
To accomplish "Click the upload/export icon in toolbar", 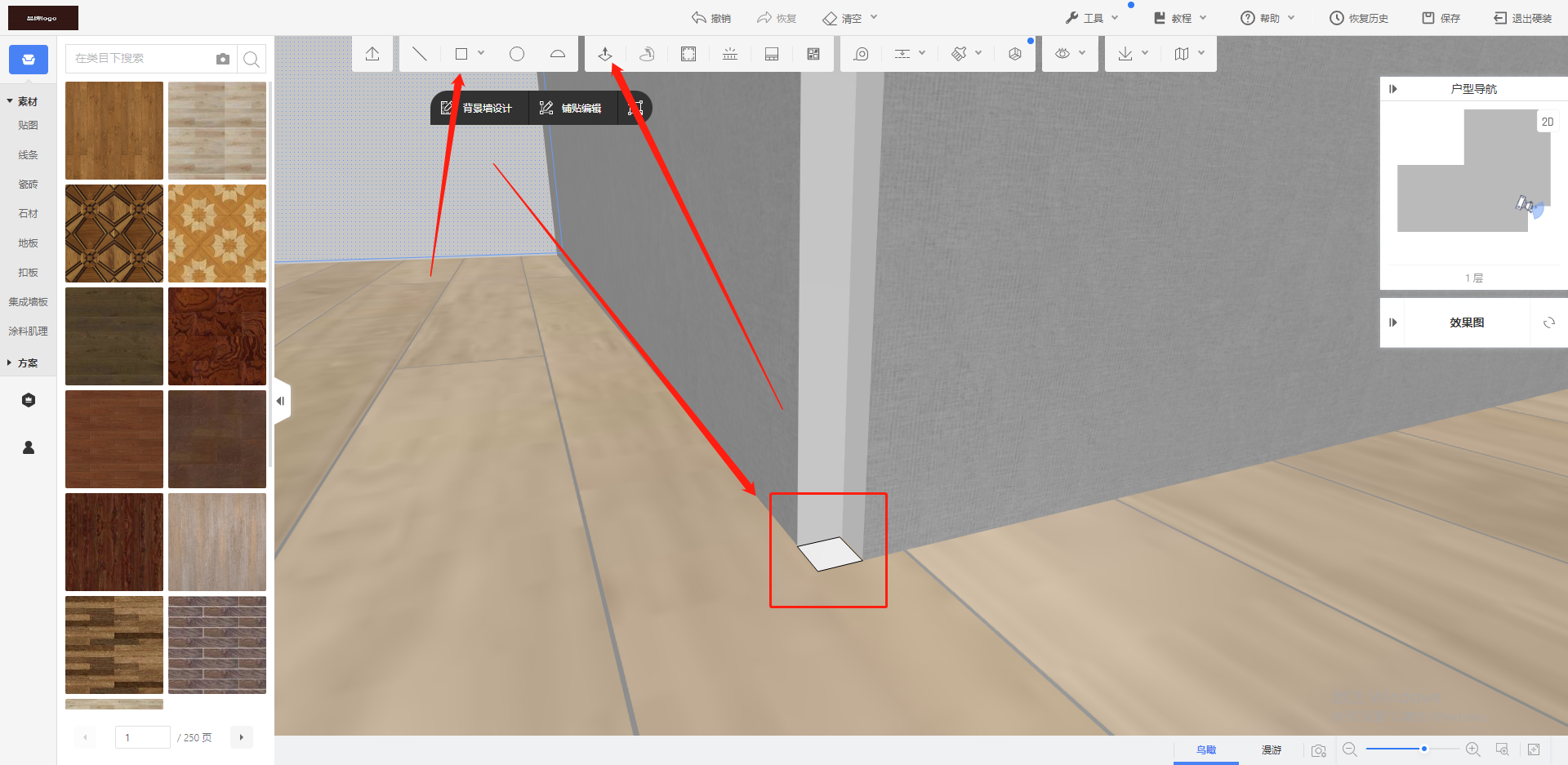I will 372,54.
